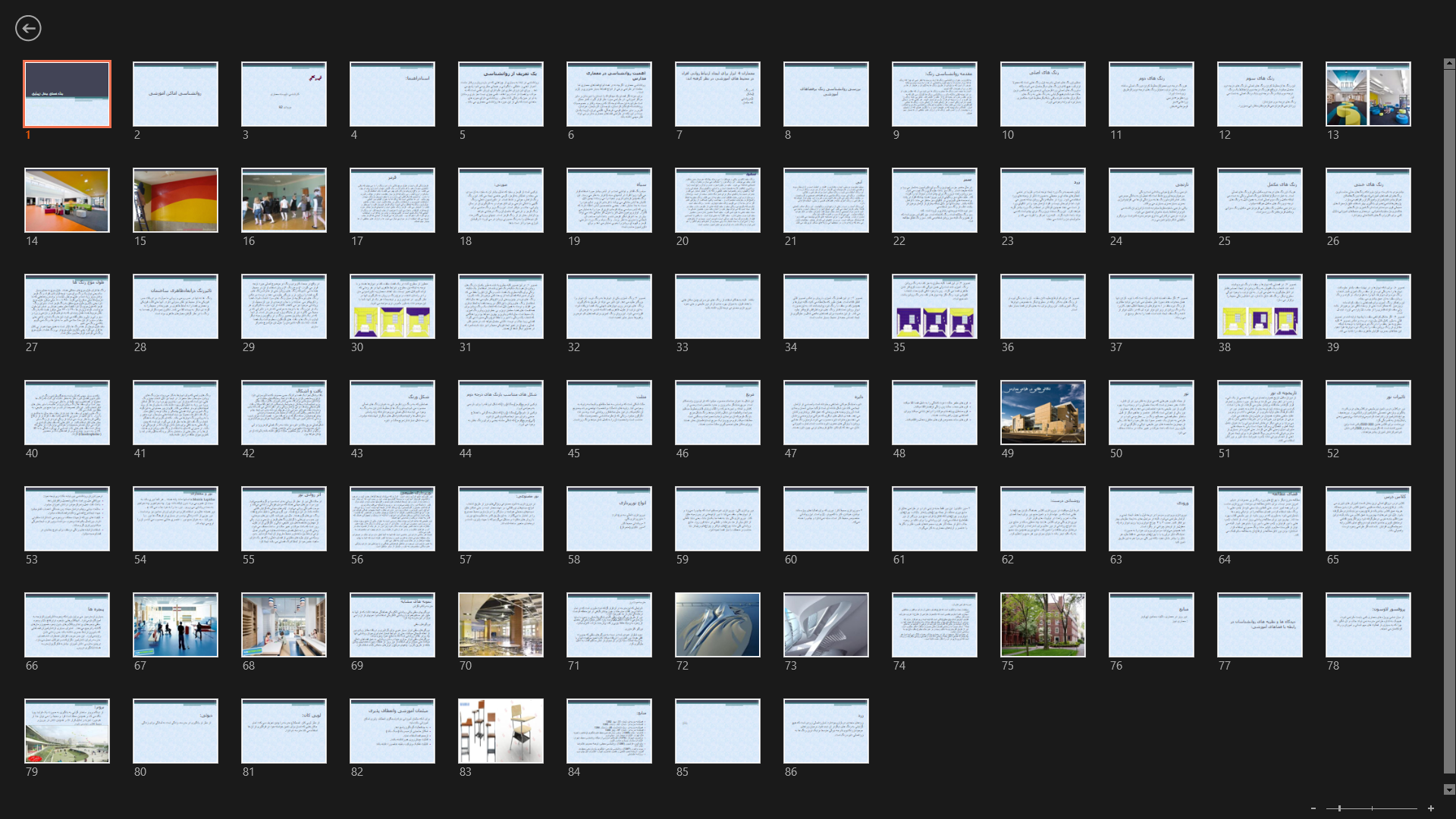Viewport: 1456px width, 819px height.
Task: Choose slide 83 showing chairs
Action: click(x=500, y=731)
